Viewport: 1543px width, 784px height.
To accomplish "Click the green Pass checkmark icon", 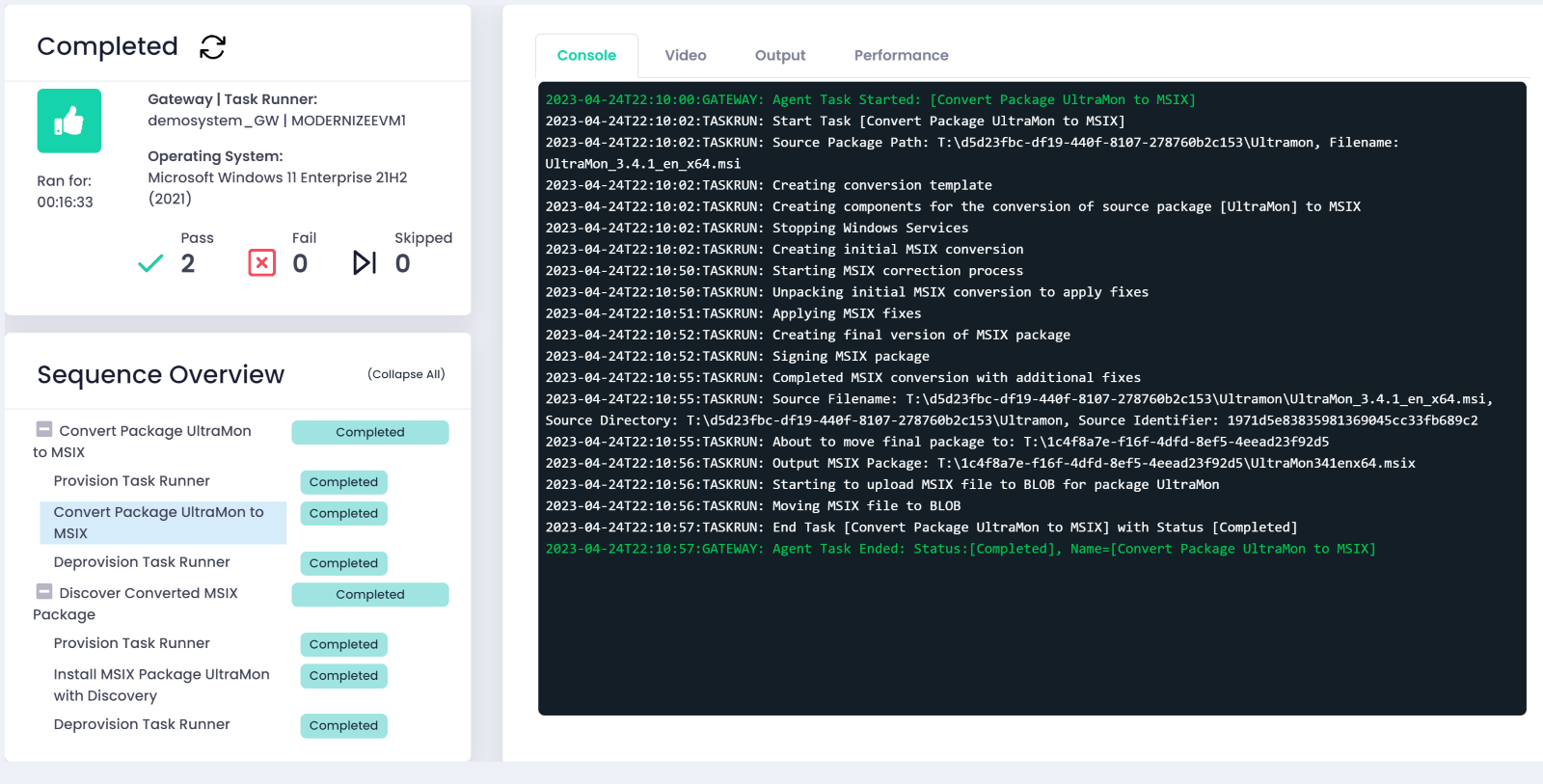I will [150, 263].
